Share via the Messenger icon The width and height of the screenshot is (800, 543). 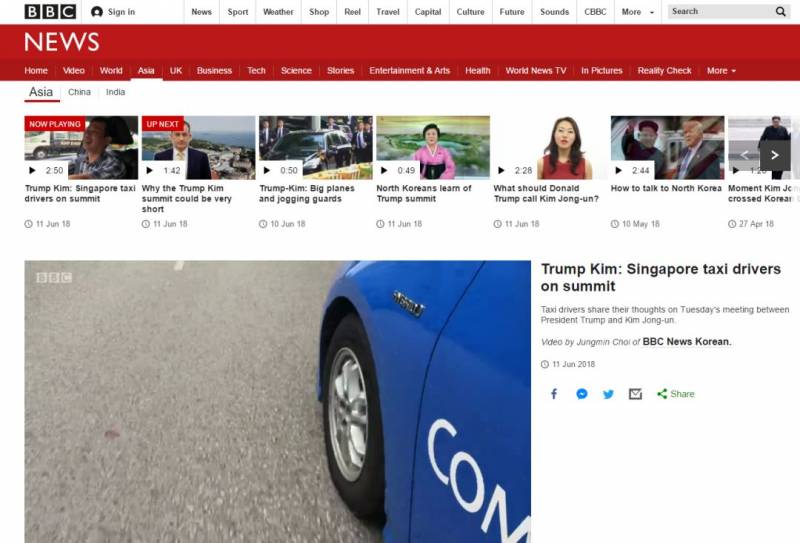pyautogui.click(x=581, y=394)
